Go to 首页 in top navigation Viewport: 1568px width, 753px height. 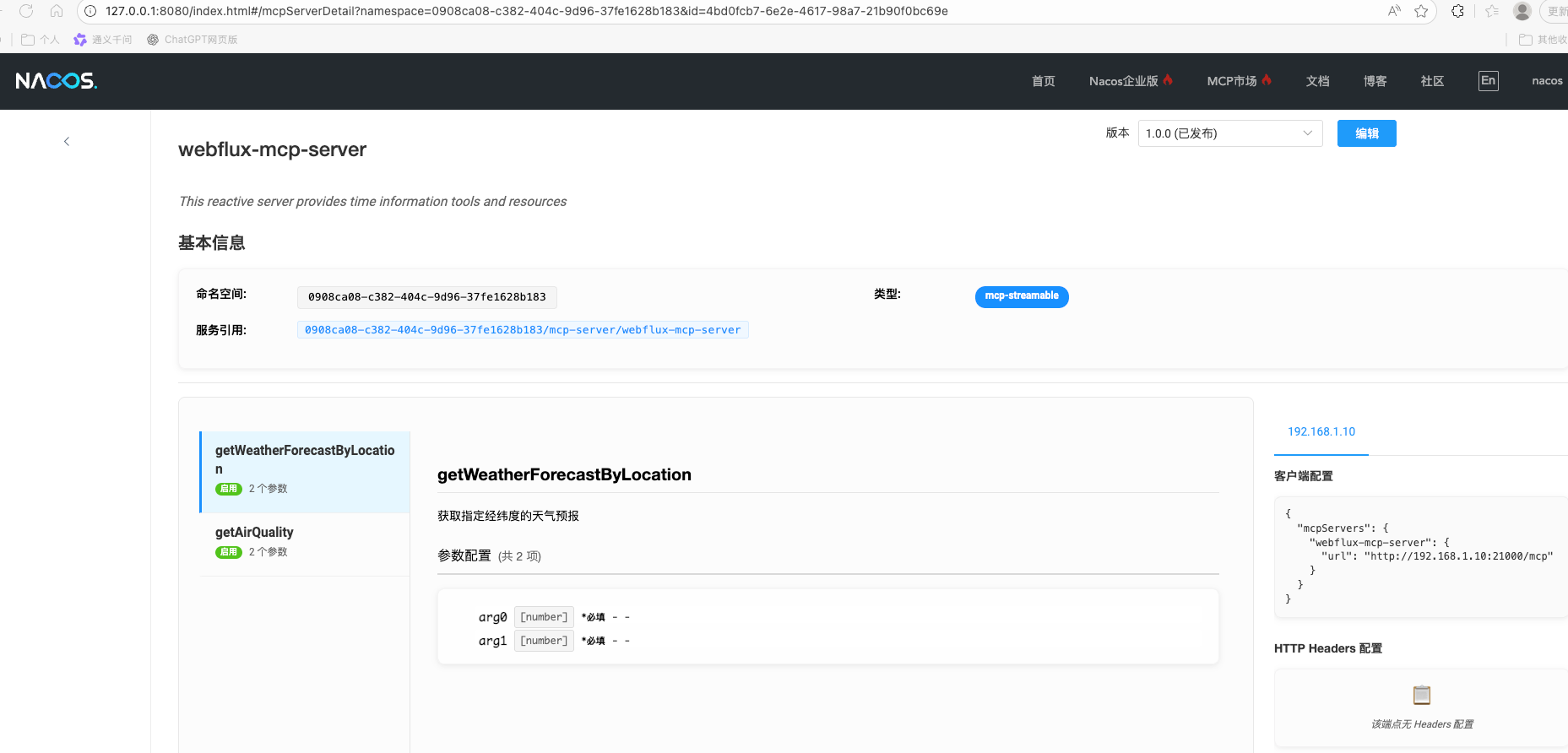click(x=1044, y=81)
